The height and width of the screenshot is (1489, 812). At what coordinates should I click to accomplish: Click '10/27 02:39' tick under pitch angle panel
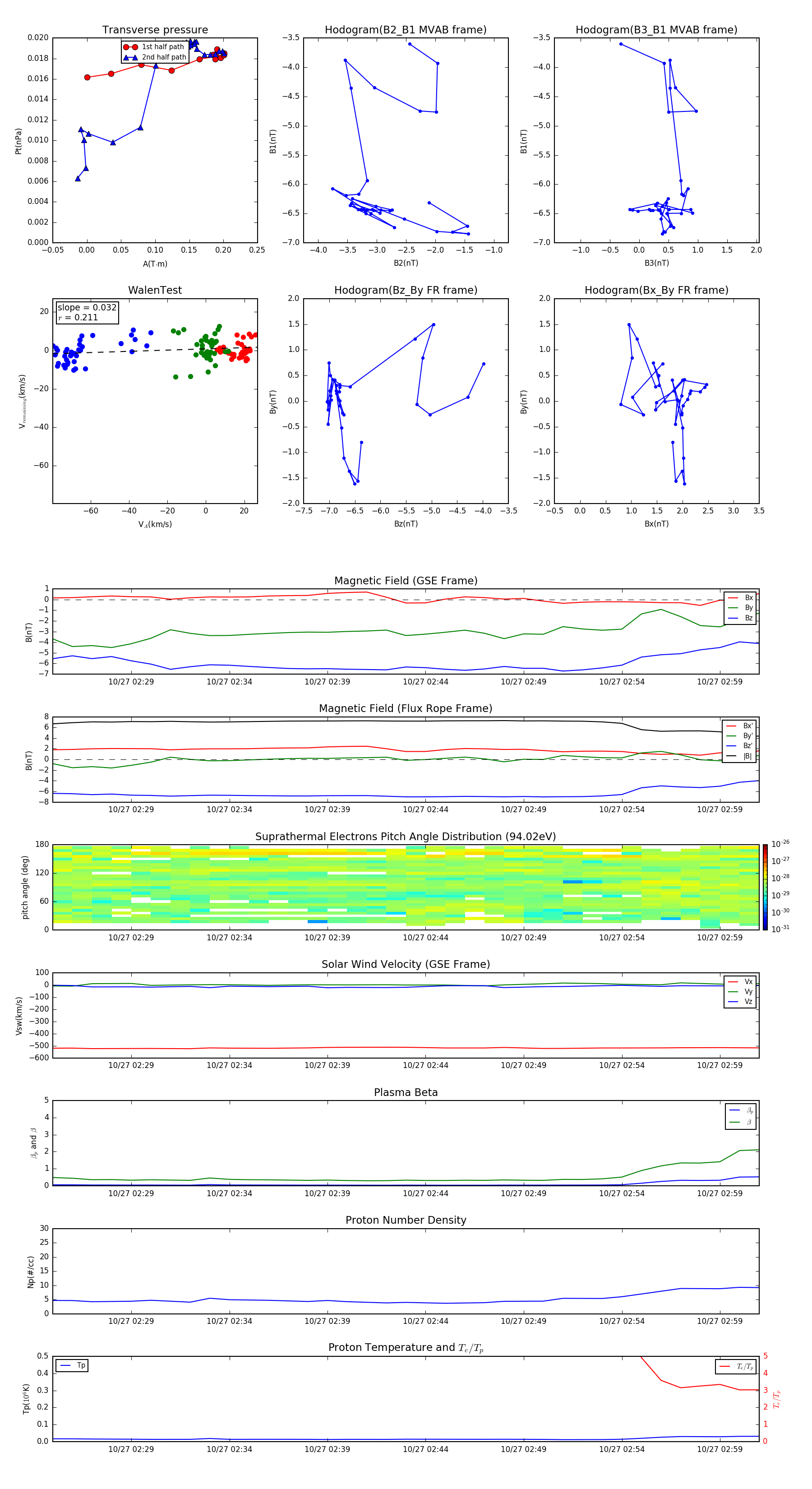click(327, 938)
